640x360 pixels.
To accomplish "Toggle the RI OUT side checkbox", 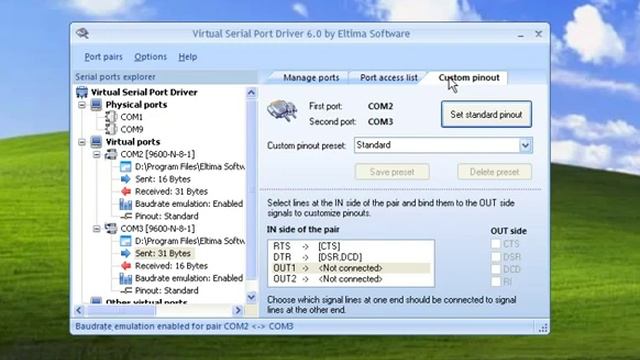I will (496, 282).
